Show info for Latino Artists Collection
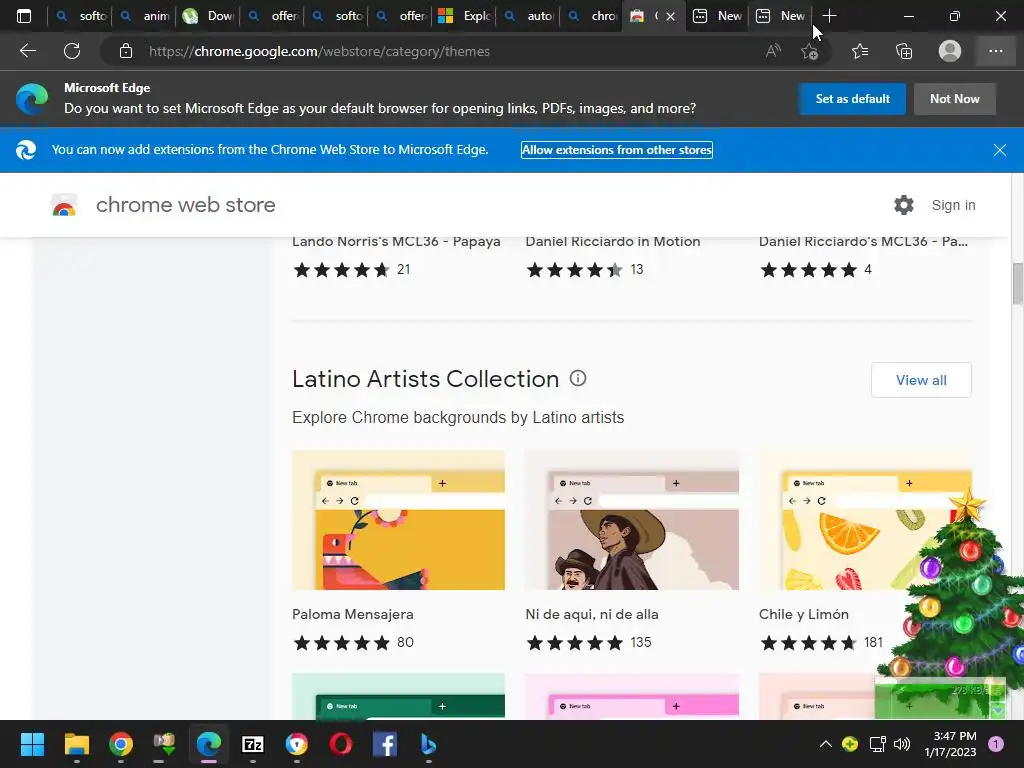1024x768 pixels. point(578,378)
